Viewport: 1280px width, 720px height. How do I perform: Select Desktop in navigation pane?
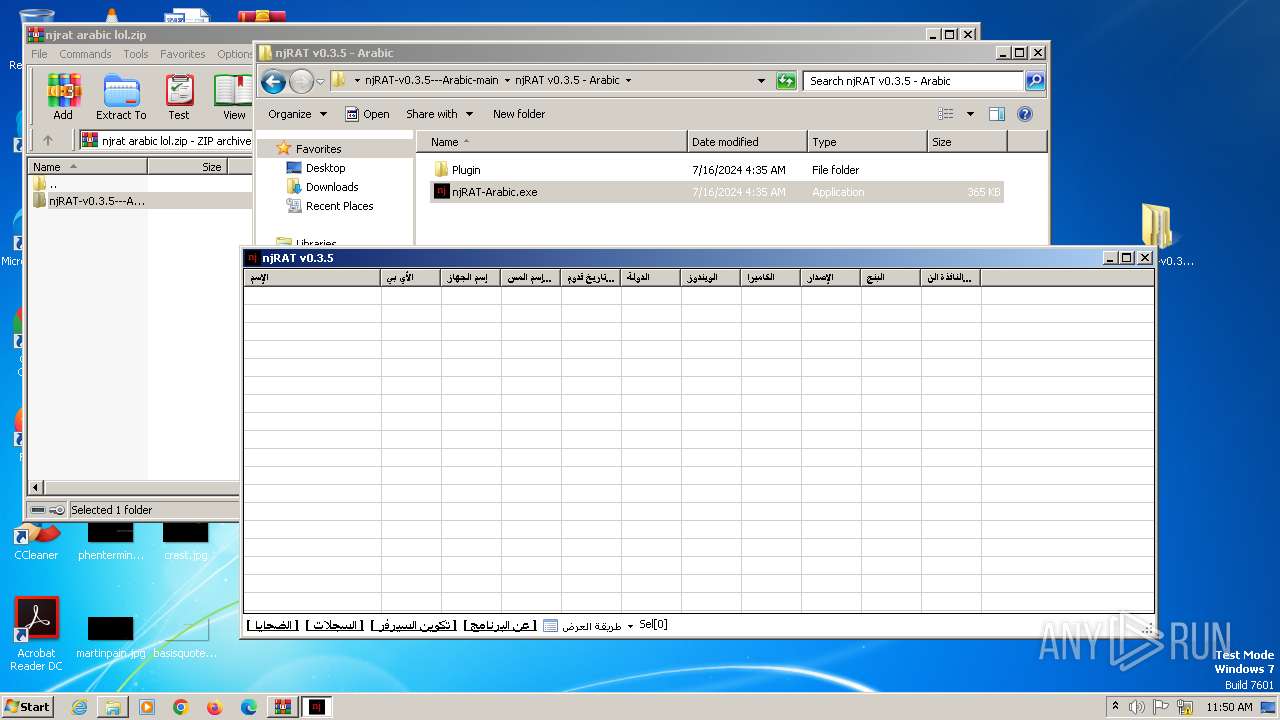(325, 168)
